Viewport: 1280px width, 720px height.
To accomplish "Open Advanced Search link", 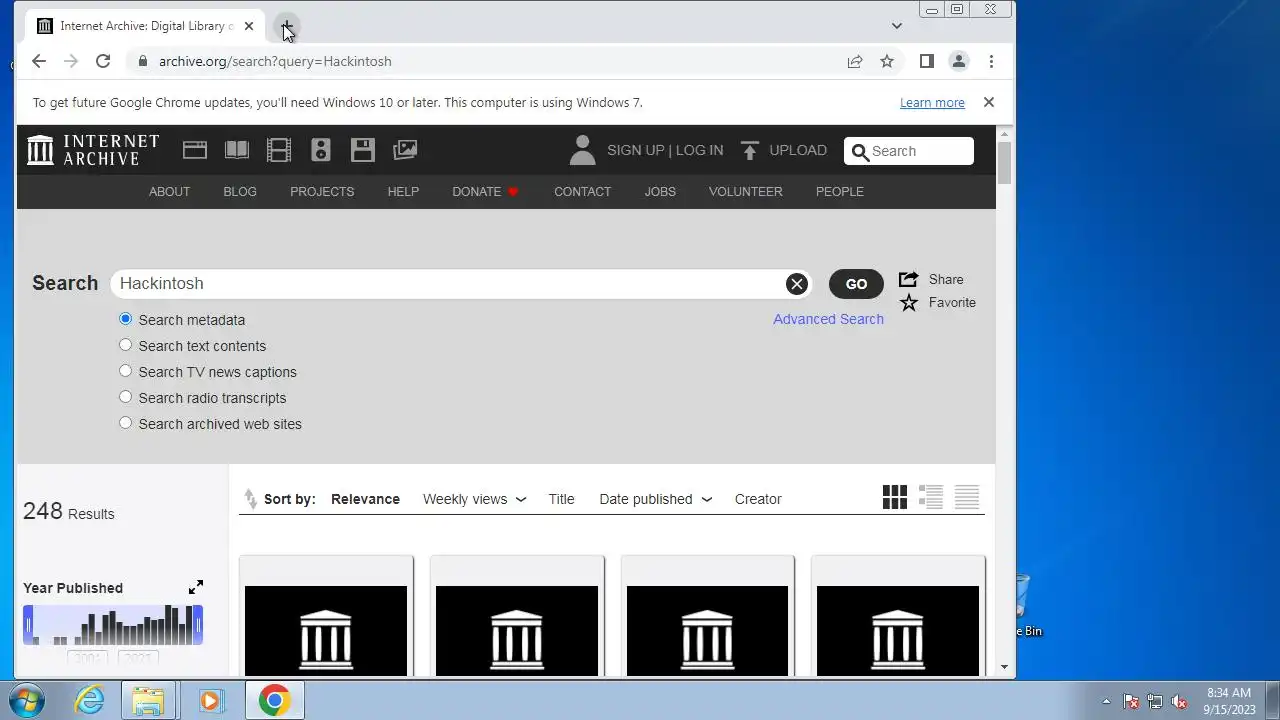I will click(828, 319).
